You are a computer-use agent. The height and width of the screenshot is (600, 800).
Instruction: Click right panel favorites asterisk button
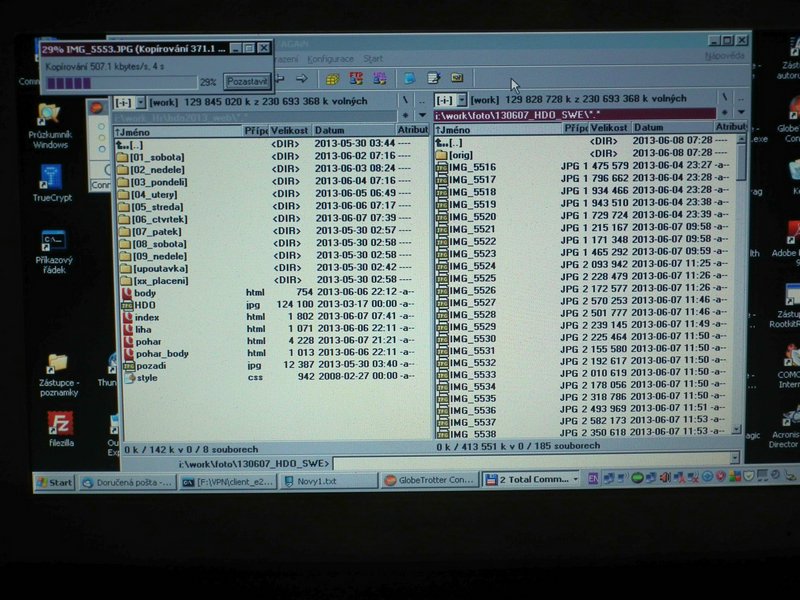click(724, 112)
